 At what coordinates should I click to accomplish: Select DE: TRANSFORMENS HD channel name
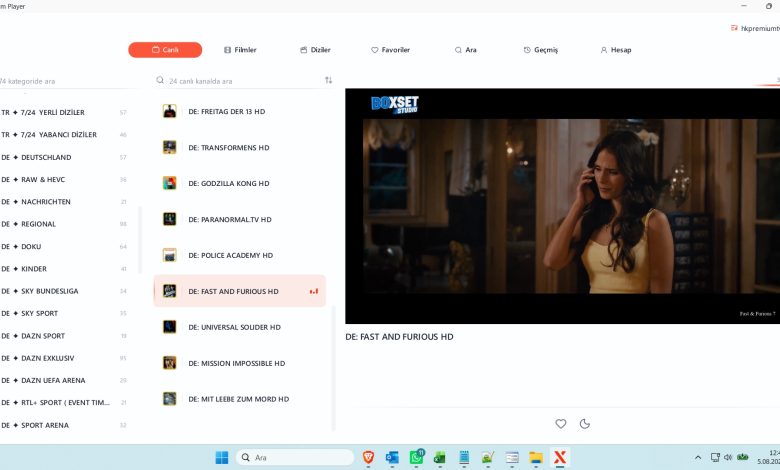[228, 148]
